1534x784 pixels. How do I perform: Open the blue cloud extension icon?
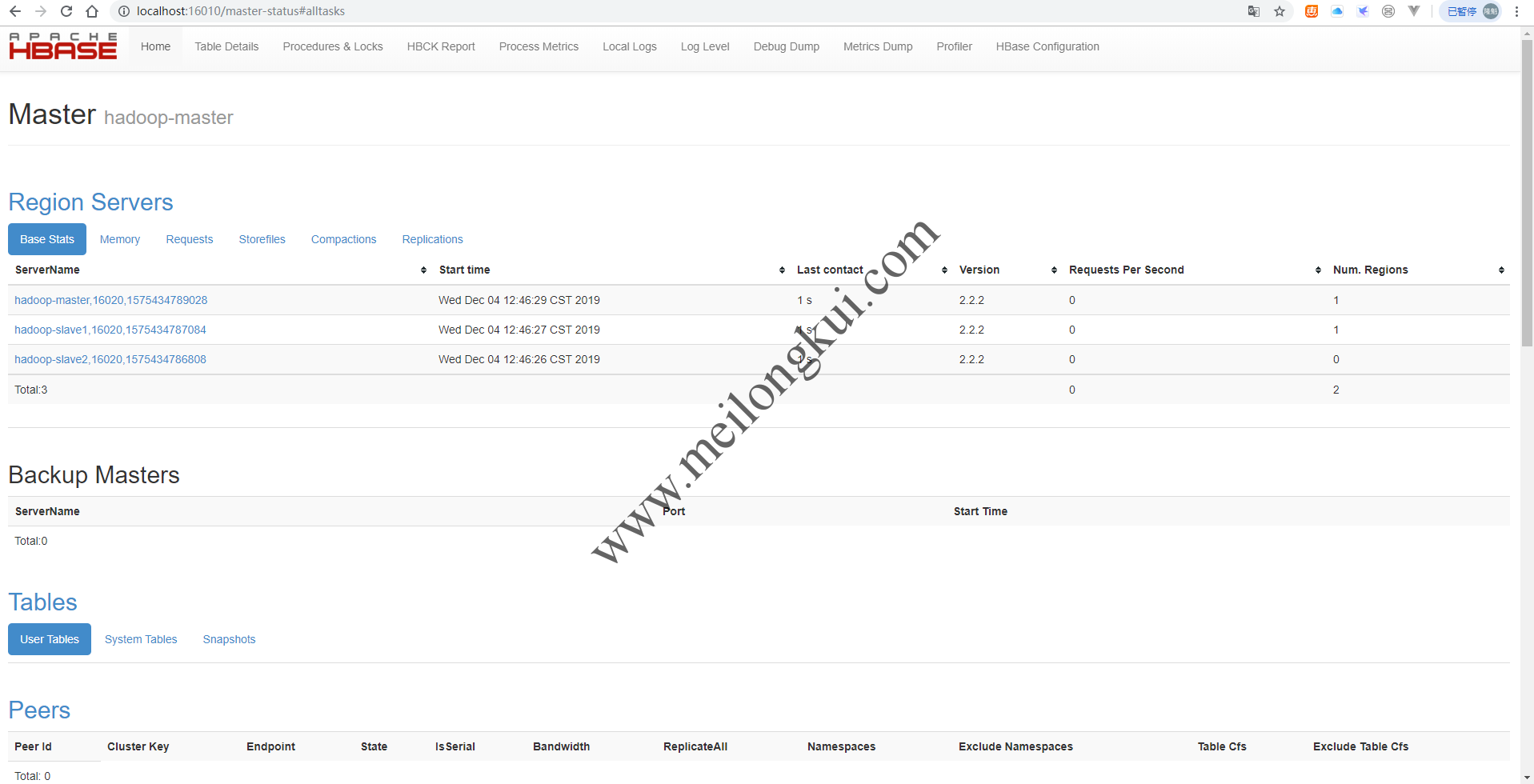(1337, 11)
